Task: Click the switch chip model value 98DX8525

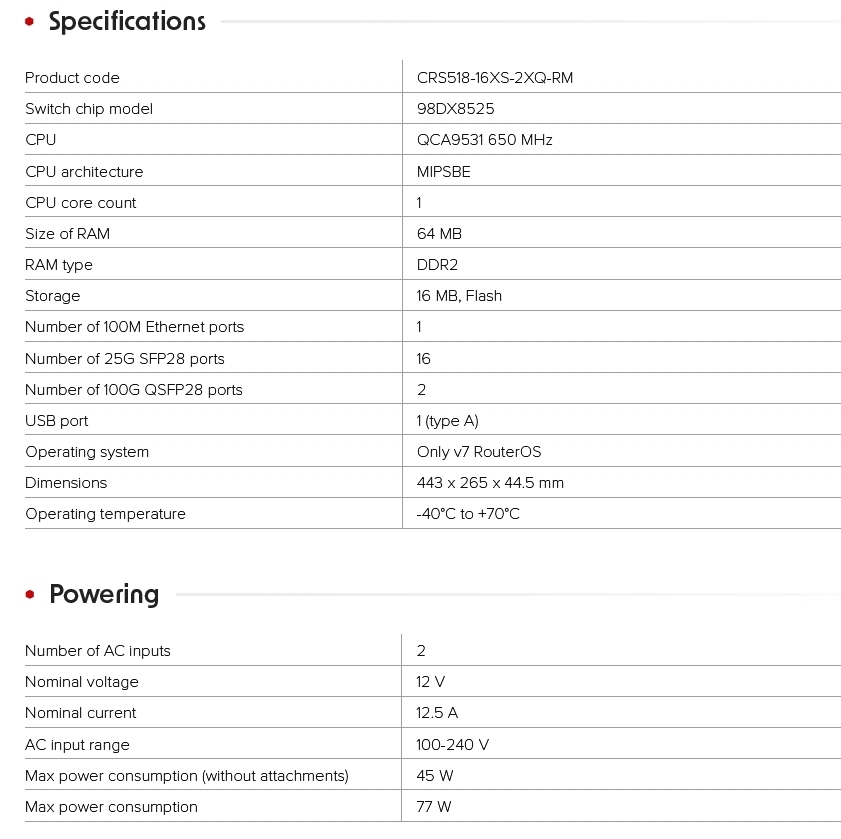Action: 455,109
